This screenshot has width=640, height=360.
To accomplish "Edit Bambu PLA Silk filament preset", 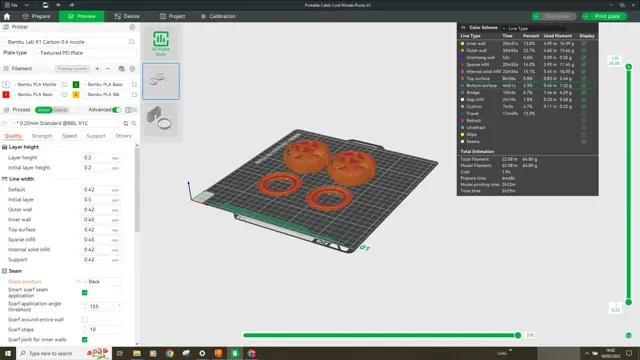I will pos(134,94).
